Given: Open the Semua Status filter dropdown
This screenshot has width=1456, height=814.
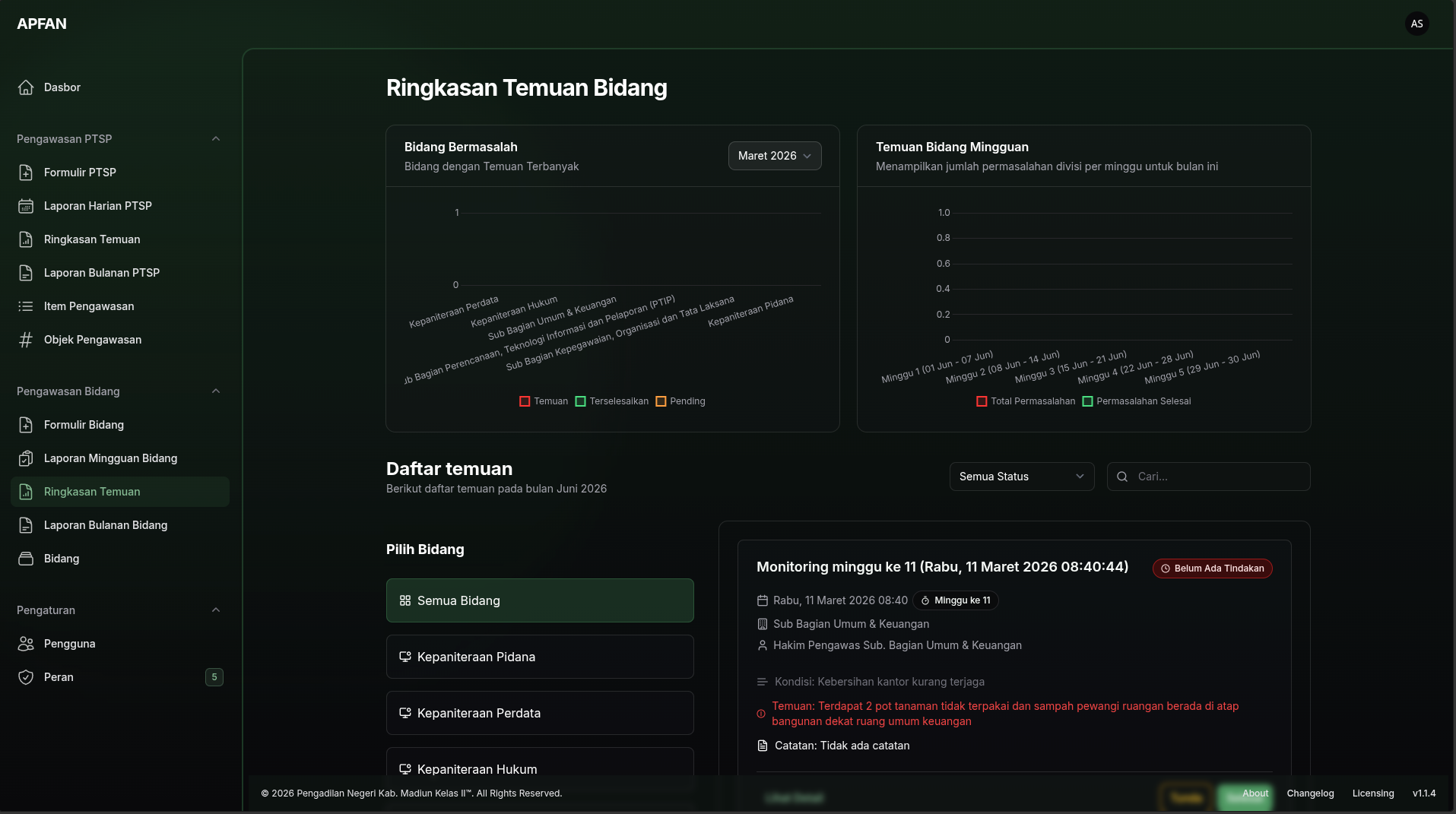Looking at the screenshot, I should pos(1022,477).
